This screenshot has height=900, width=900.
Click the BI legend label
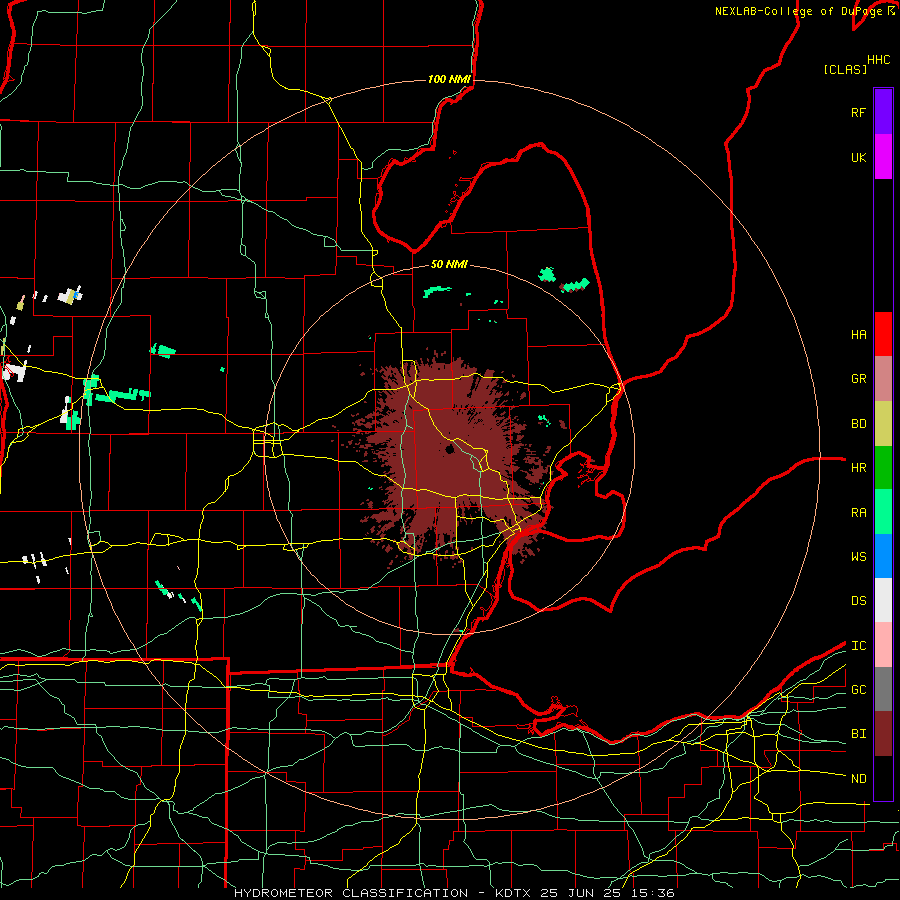click(858, 734)
